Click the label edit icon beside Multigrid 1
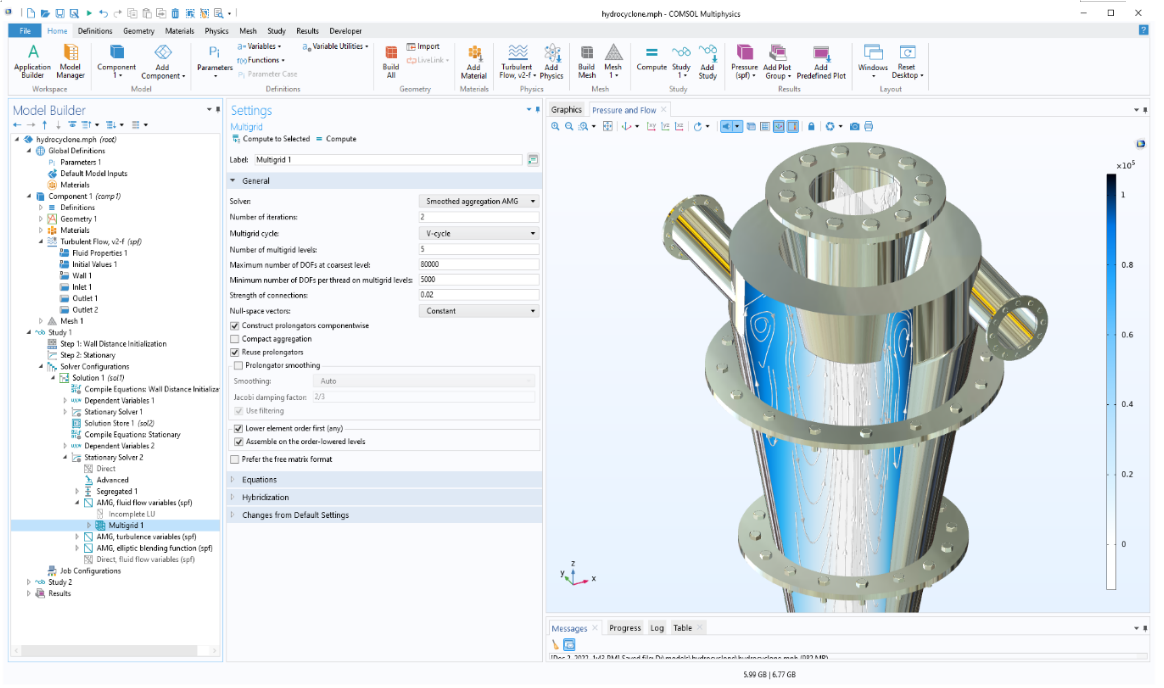The height and width of the screenshot is (688, 1164). click(x=533, y=160)
